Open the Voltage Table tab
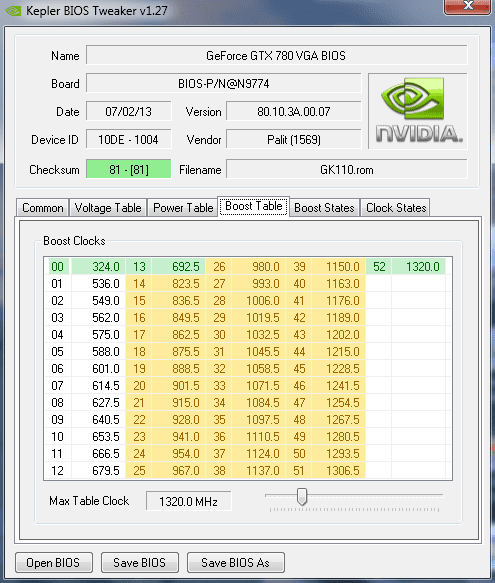The height and width of the screenshot is (583, 495). click(x=108, y=207)
